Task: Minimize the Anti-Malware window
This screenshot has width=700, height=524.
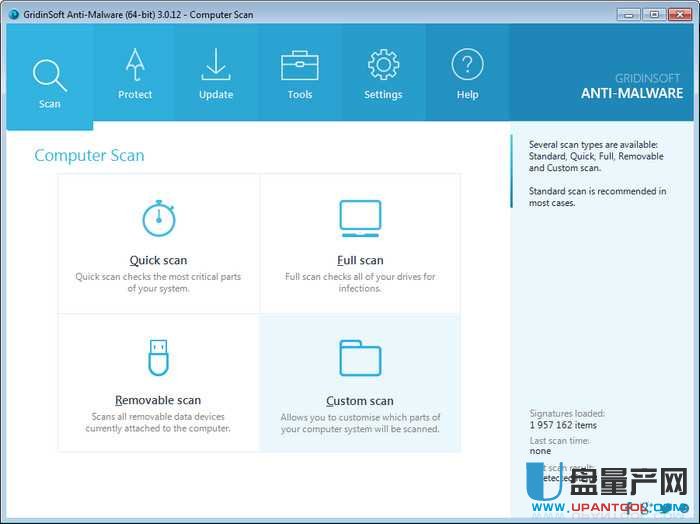Action: (x=625, y=13)
